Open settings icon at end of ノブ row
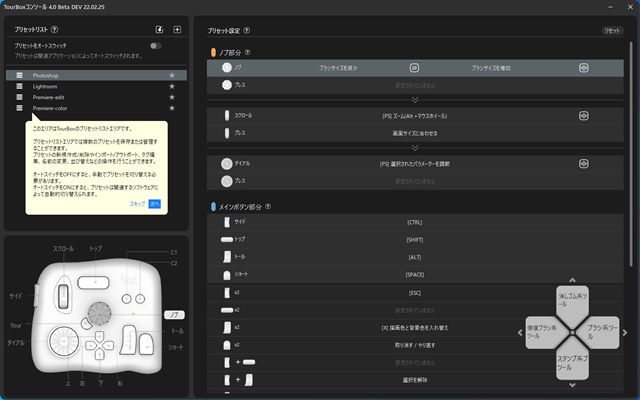This screenshot has width=640, height=400. click(584, 68)
